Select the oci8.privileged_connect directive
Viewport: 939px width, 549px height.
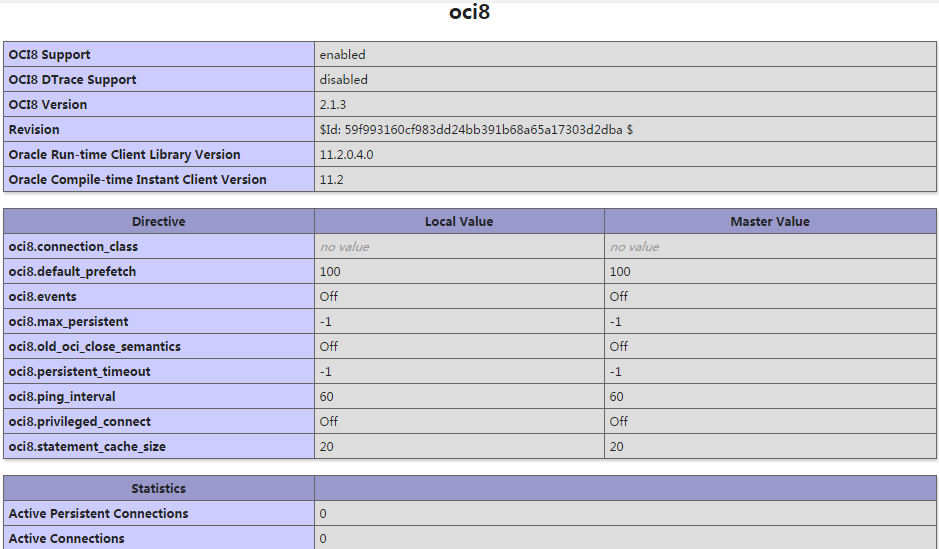click(80, 422)
